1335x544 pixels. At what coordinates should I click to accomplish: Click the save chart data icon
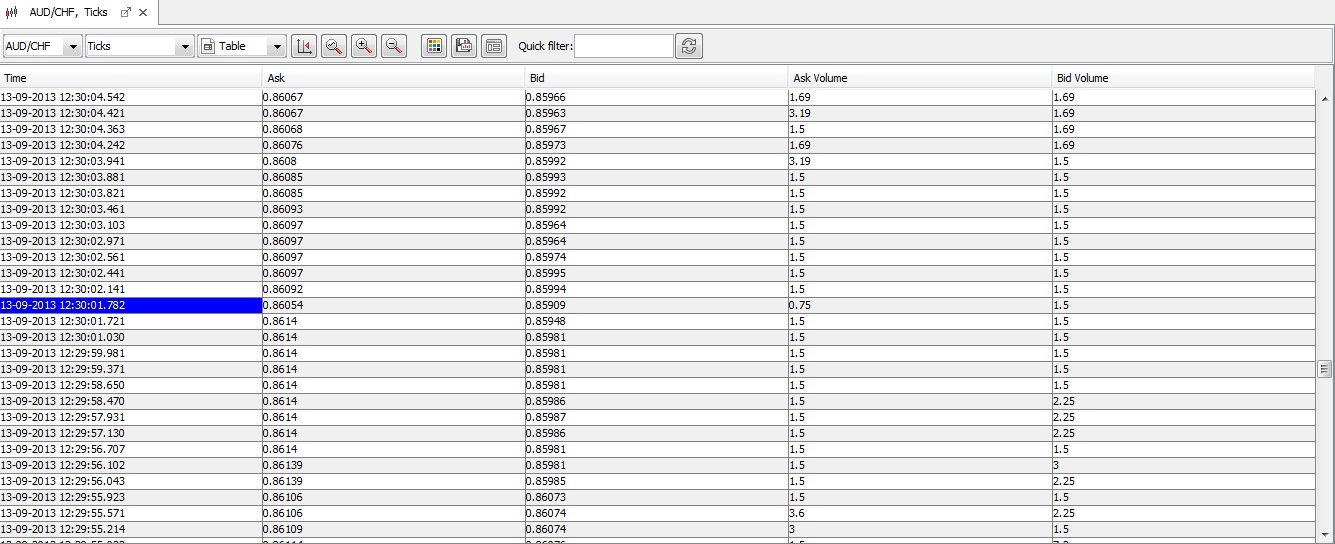tap(464, 46)
